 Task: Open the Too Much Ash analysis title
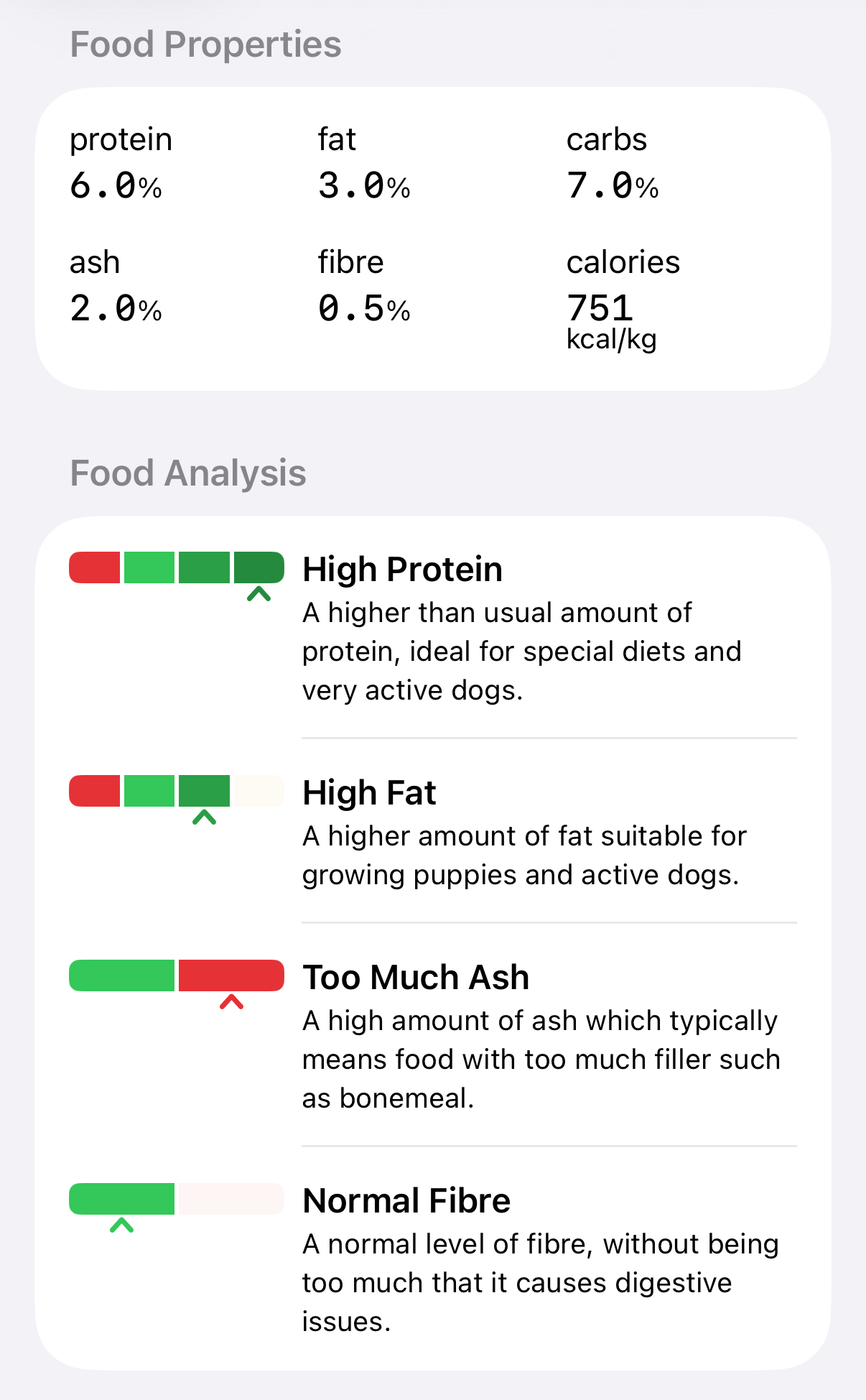[x=416, y=978]
